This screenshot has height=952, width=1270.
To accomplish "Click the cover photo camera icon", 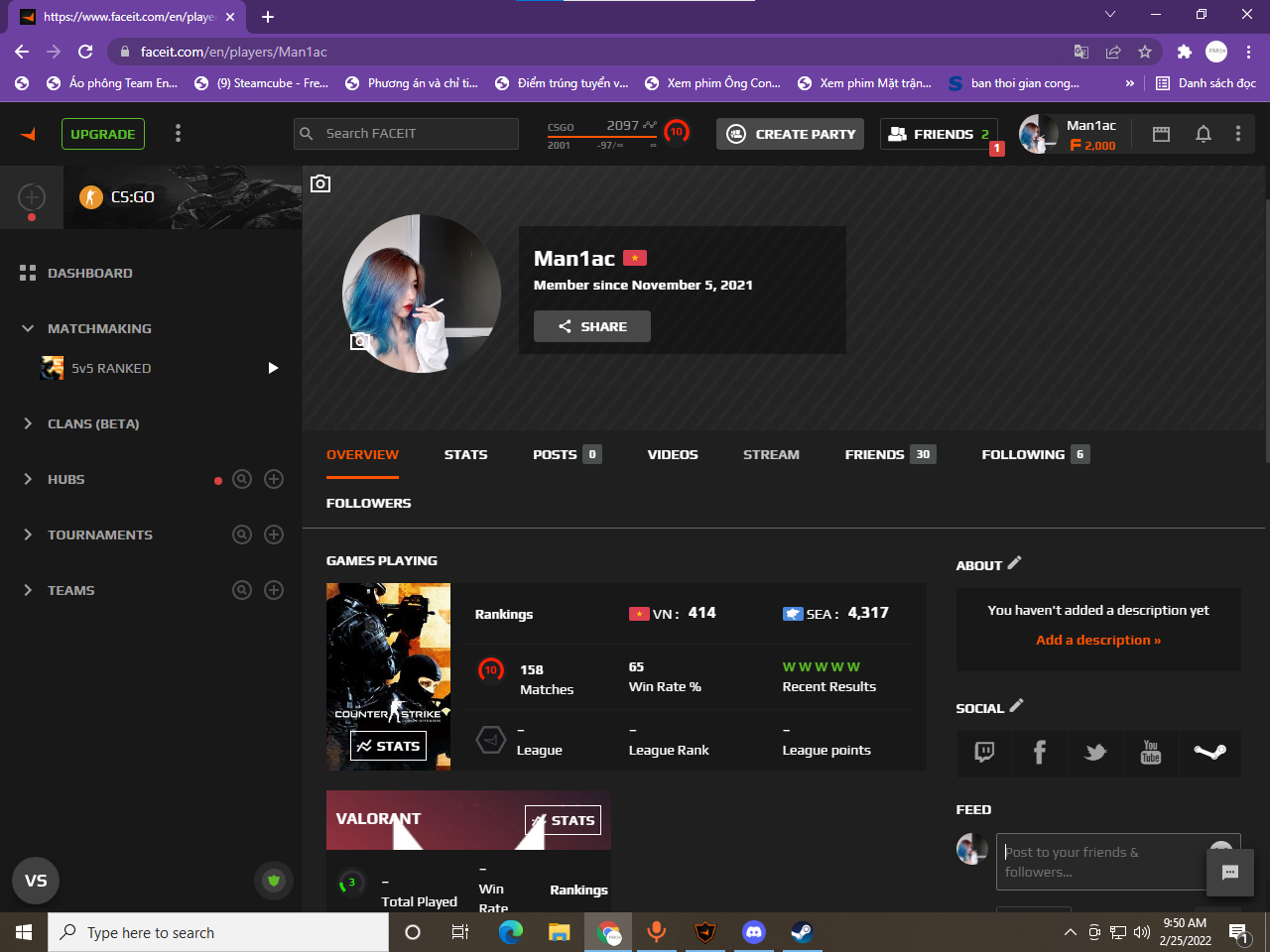I will point(320,183).
